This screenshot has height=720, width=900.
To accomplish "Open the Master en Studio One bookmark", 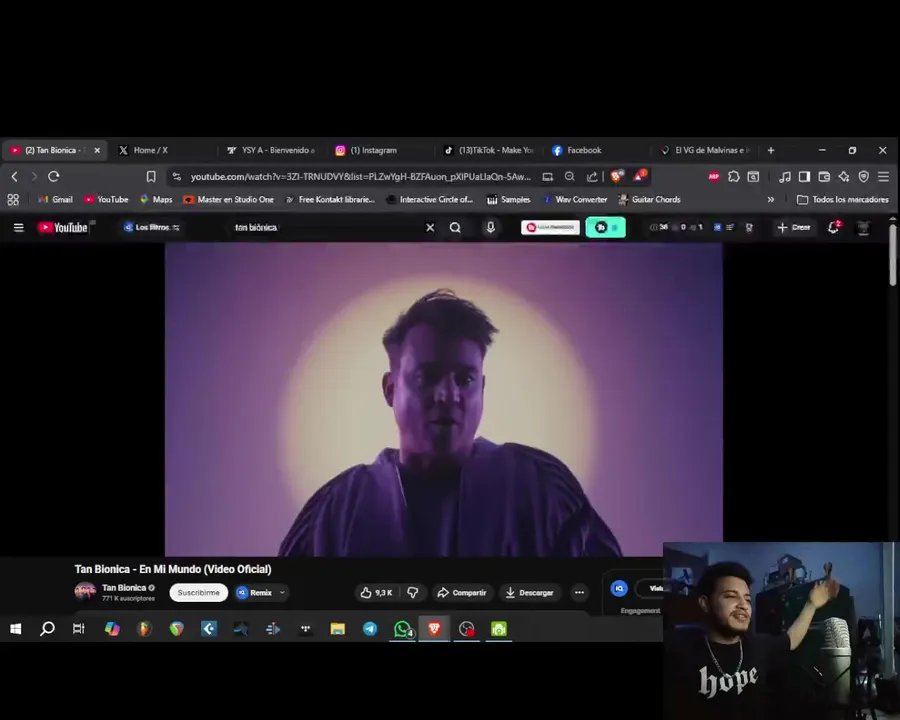I will point(228,199).
